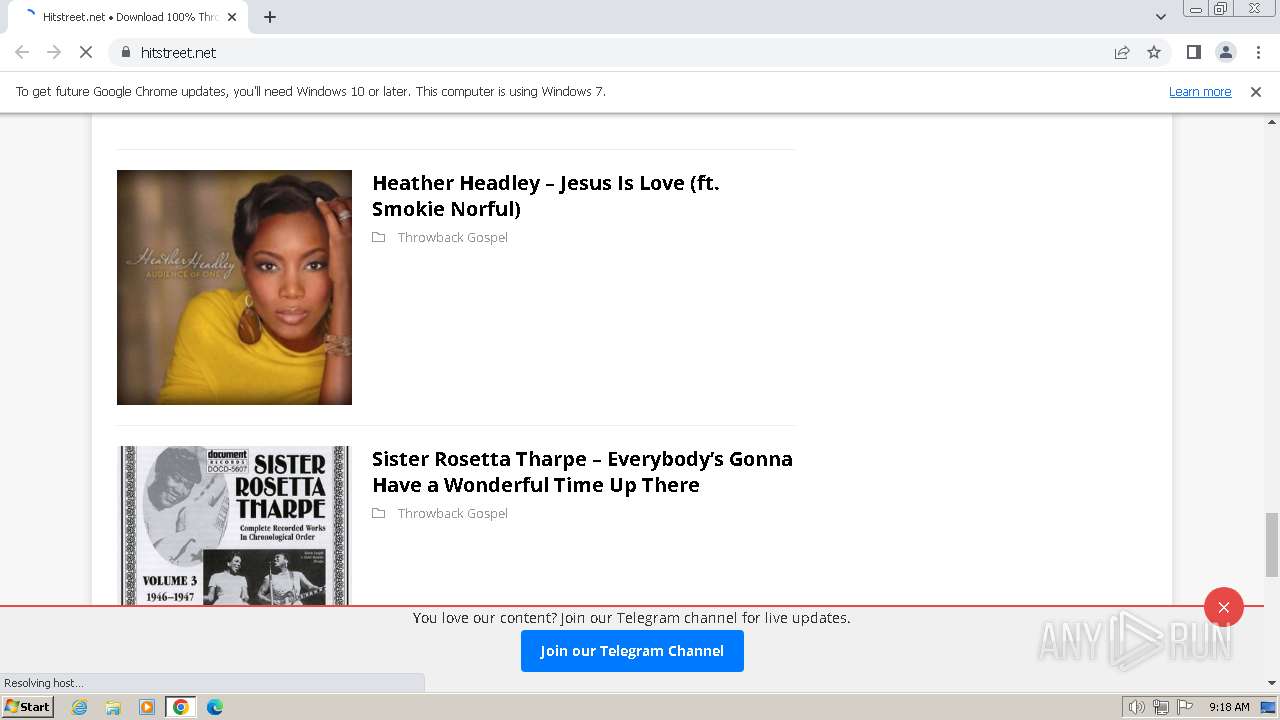1280x720 pixels.
Task: Click Join our Telegram Channel button
Action: click(x=632, y=651)
